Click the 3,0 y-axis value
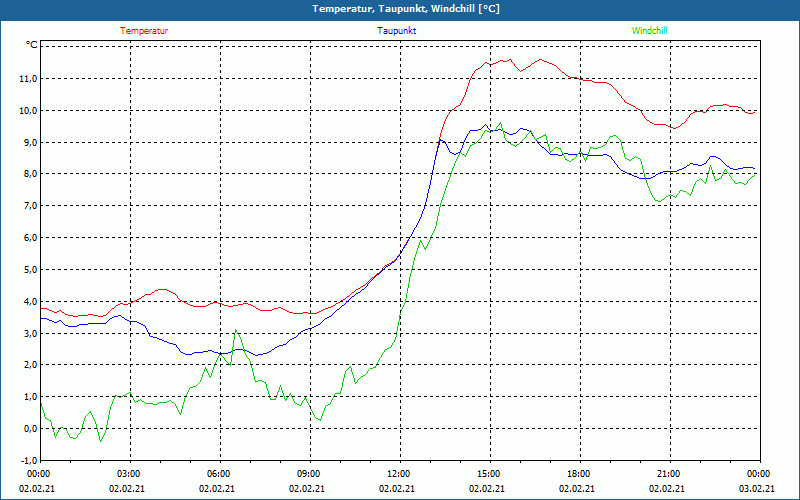This screenshot has height=500, width=800. pyautogui.click(x=31, y=333)
